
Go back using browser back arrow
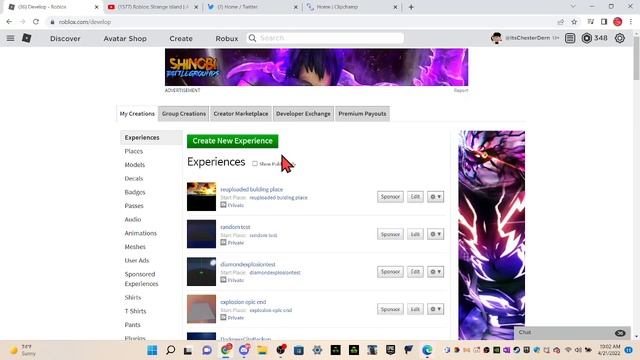(x=9, y=22)
